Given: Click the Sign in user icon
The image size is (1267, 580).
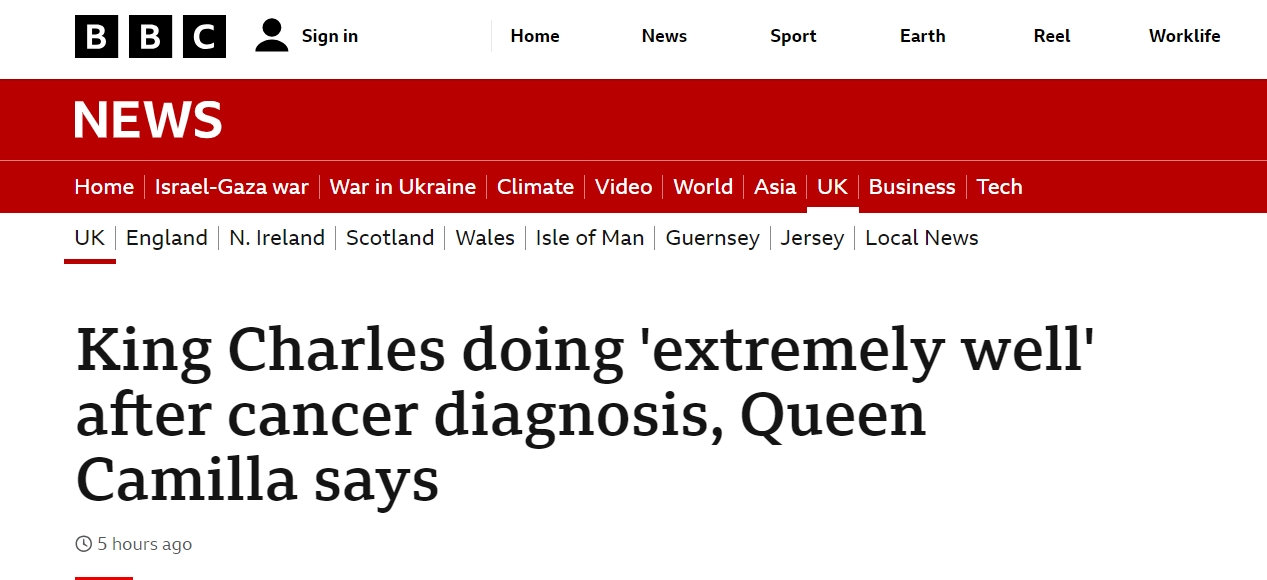Looking at the screenshot, I should point(271,36).
